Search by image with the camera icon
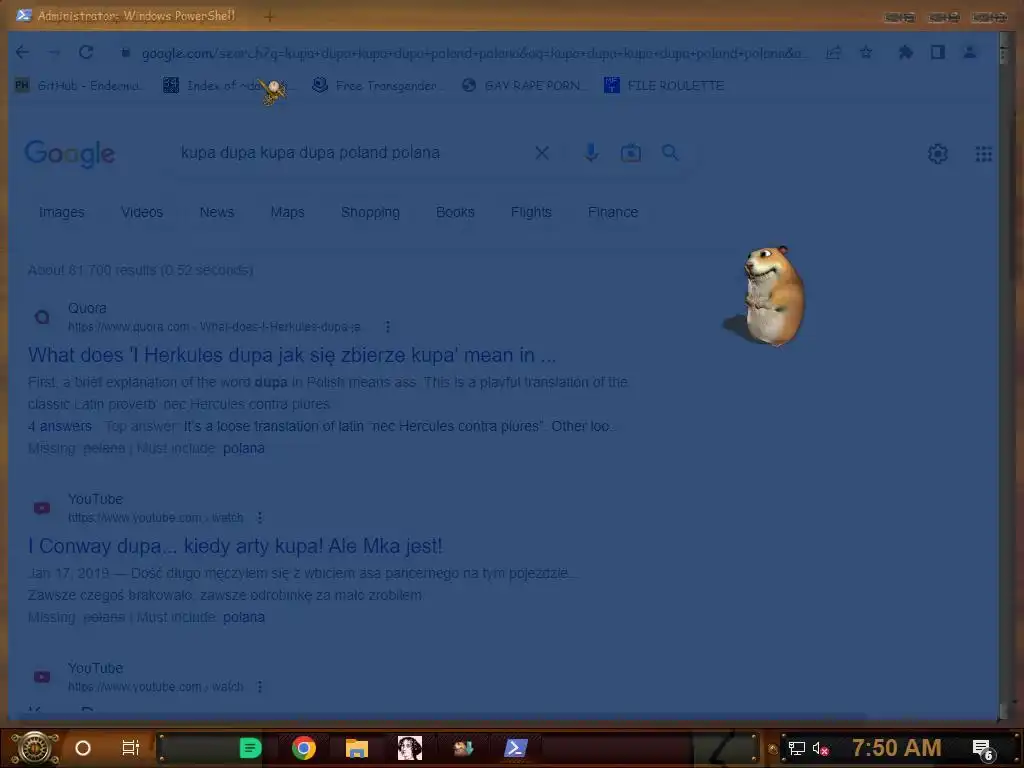Screen dimensions: 1024x768 631,153
